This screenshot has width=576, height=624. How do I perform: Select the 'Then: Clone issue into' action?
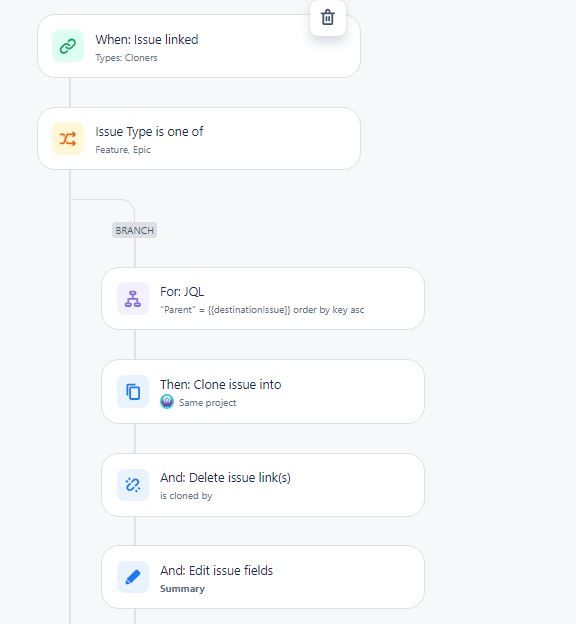(263, 392)
